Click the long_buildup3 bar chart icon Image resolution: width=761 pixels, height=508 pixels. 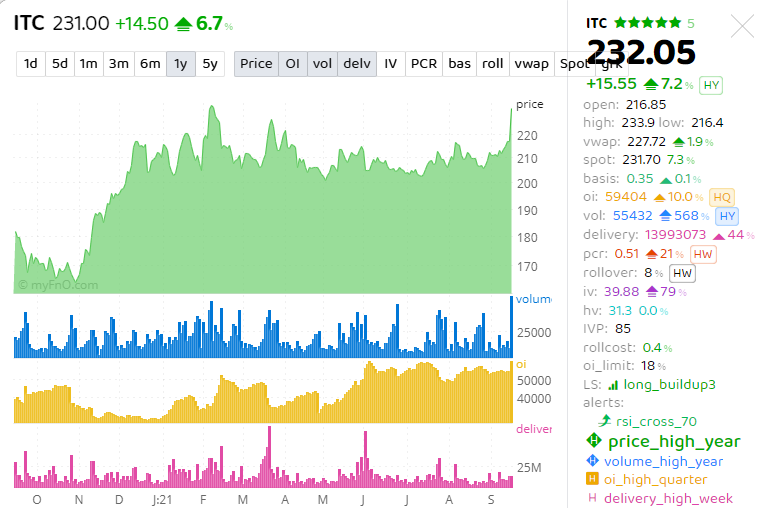613,385
